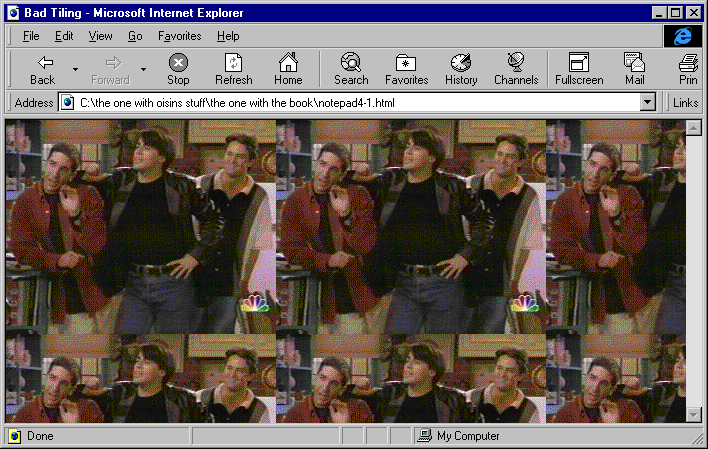Image resolution: width=708 pixels, height=449 pixels.
Task: Open the Address bar dropdown list
Action: [647, 102]
